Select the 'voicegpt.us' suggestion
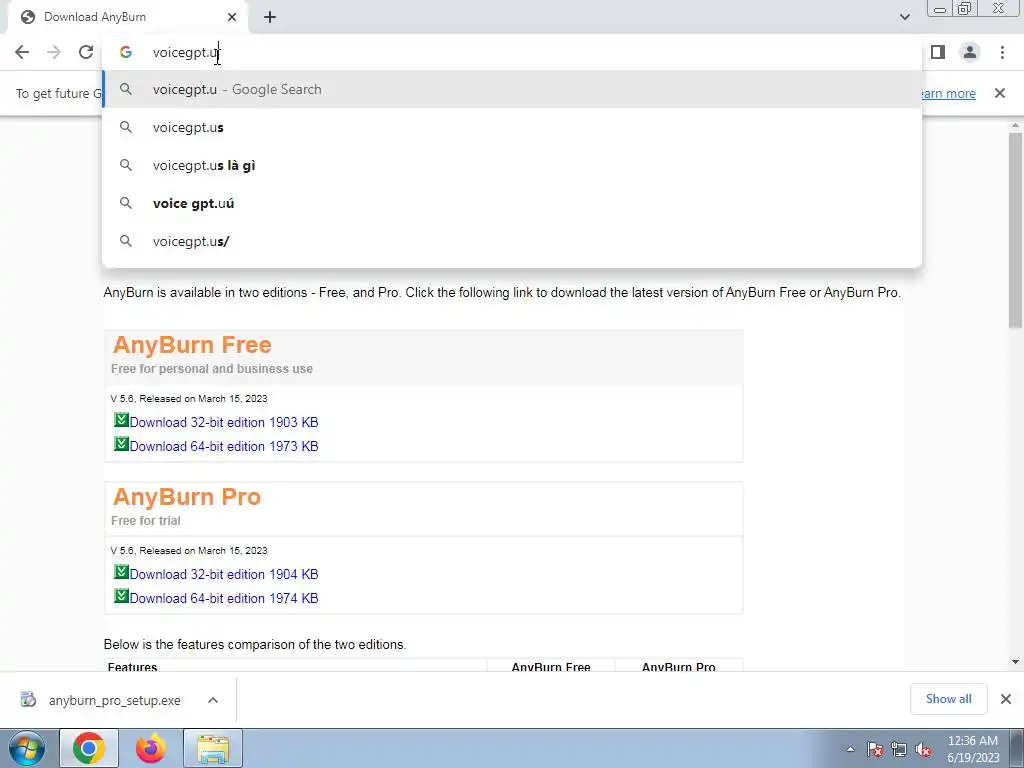The width and height of the screenshot is (1024, 768). tap(512, 127)
